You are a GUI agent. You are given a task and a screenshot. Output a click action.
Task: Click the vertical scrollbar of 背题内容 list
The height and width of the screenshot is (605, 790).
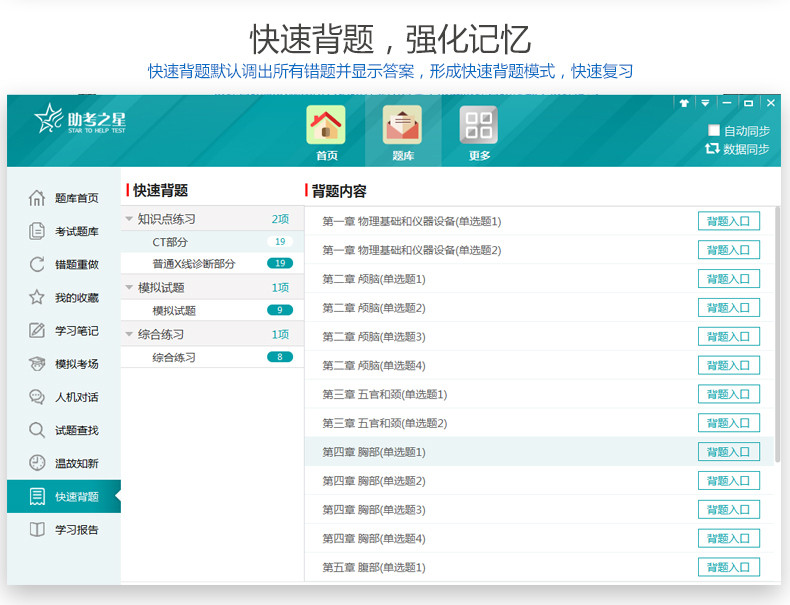[777, 332]
